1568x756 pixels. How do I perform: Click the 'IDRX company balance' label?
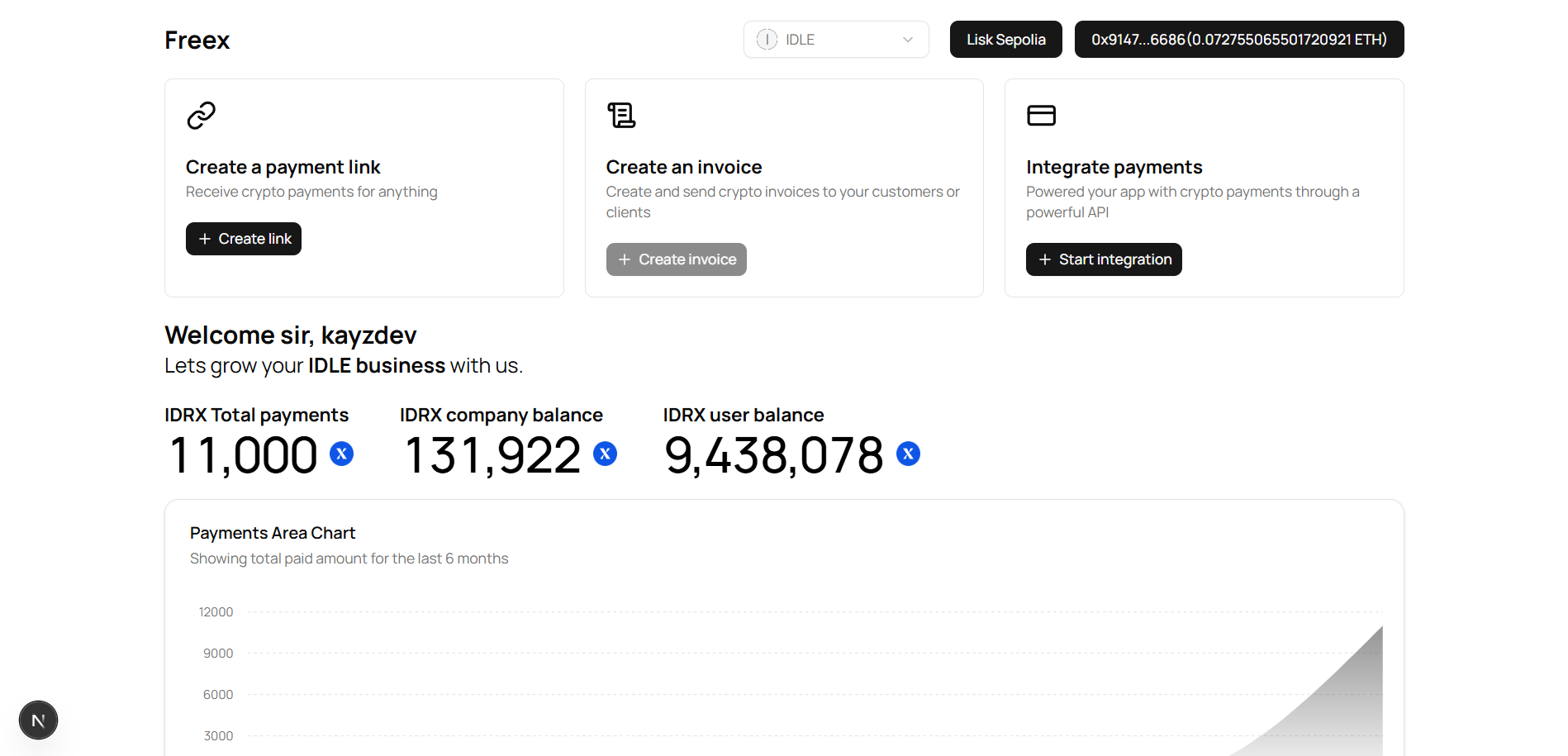point(501,415)
